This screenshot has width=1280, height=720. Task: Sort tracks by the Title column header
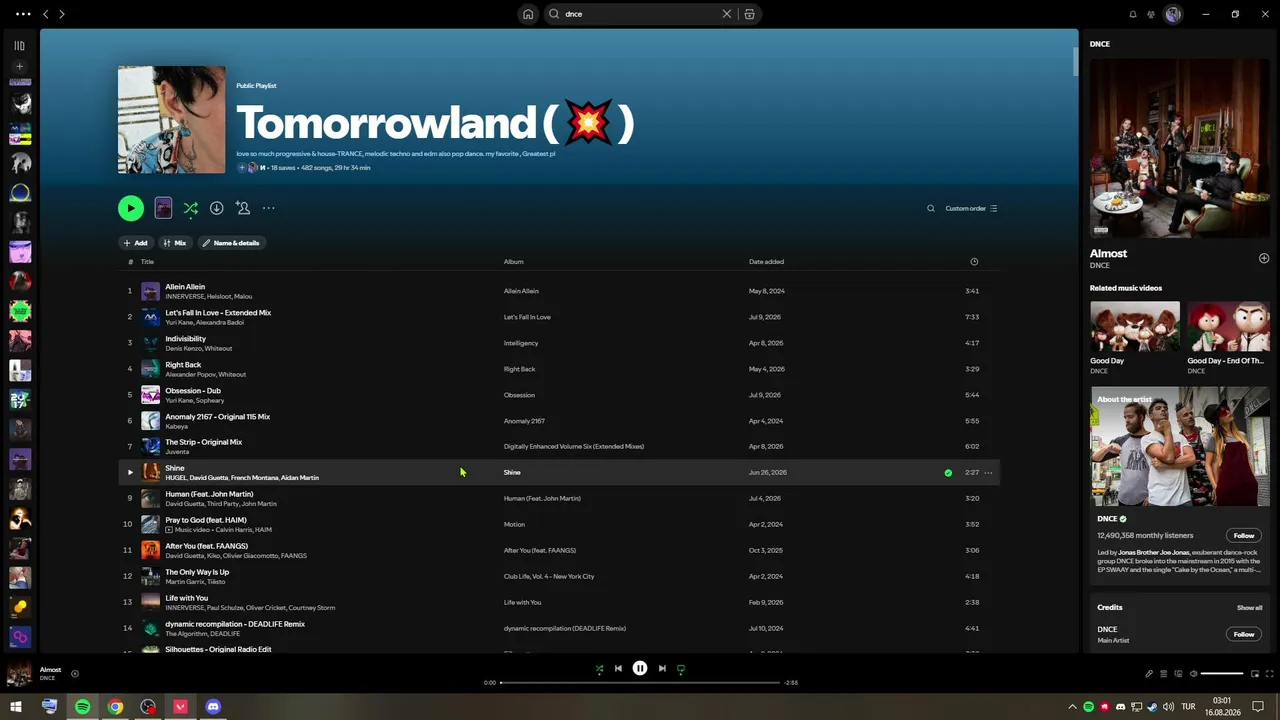click(x=147, y=262)
